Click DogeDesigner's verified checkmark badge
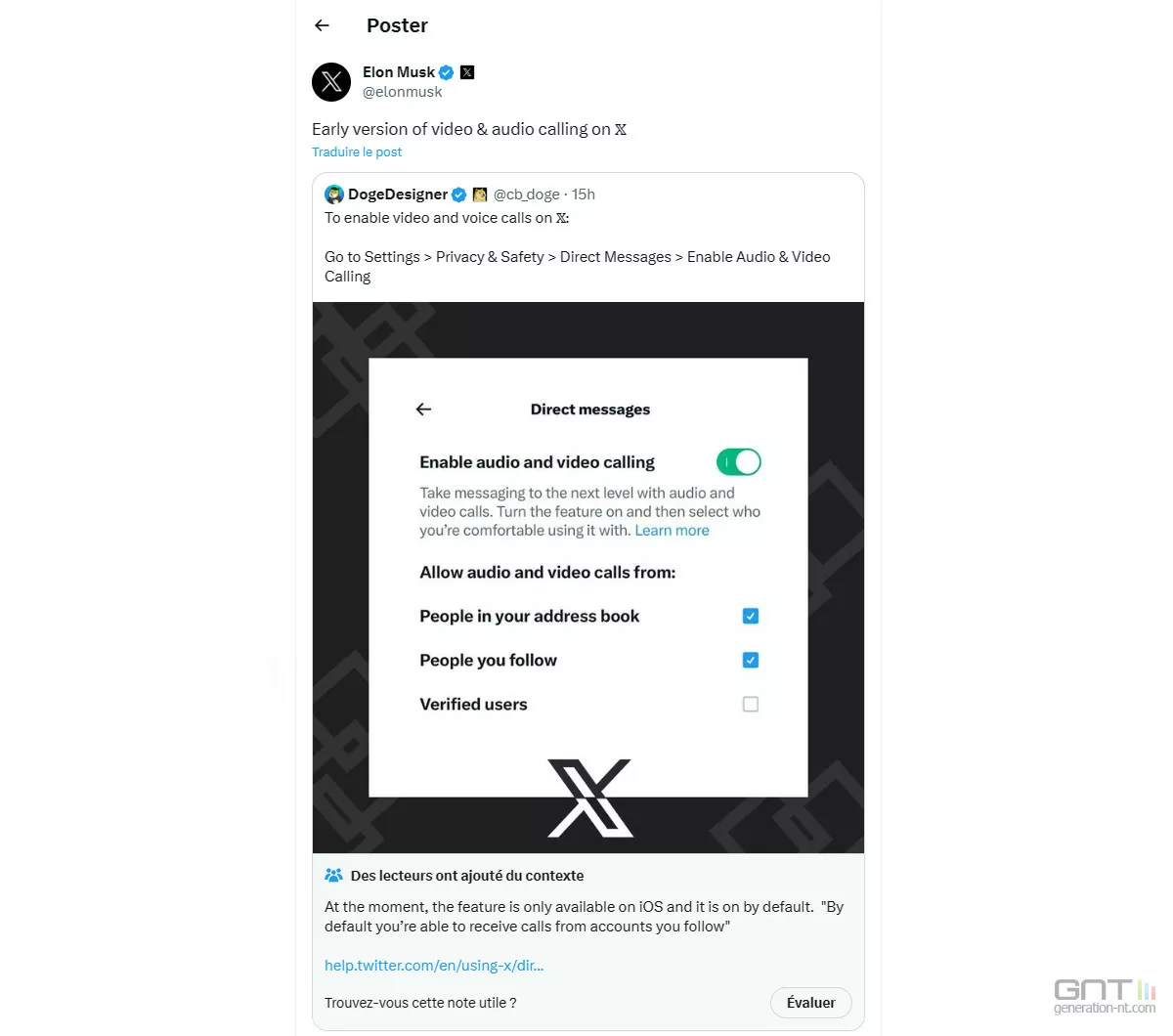Image resolution: width=1173 pixels, height=1036 pixels. tap(458, 194)
